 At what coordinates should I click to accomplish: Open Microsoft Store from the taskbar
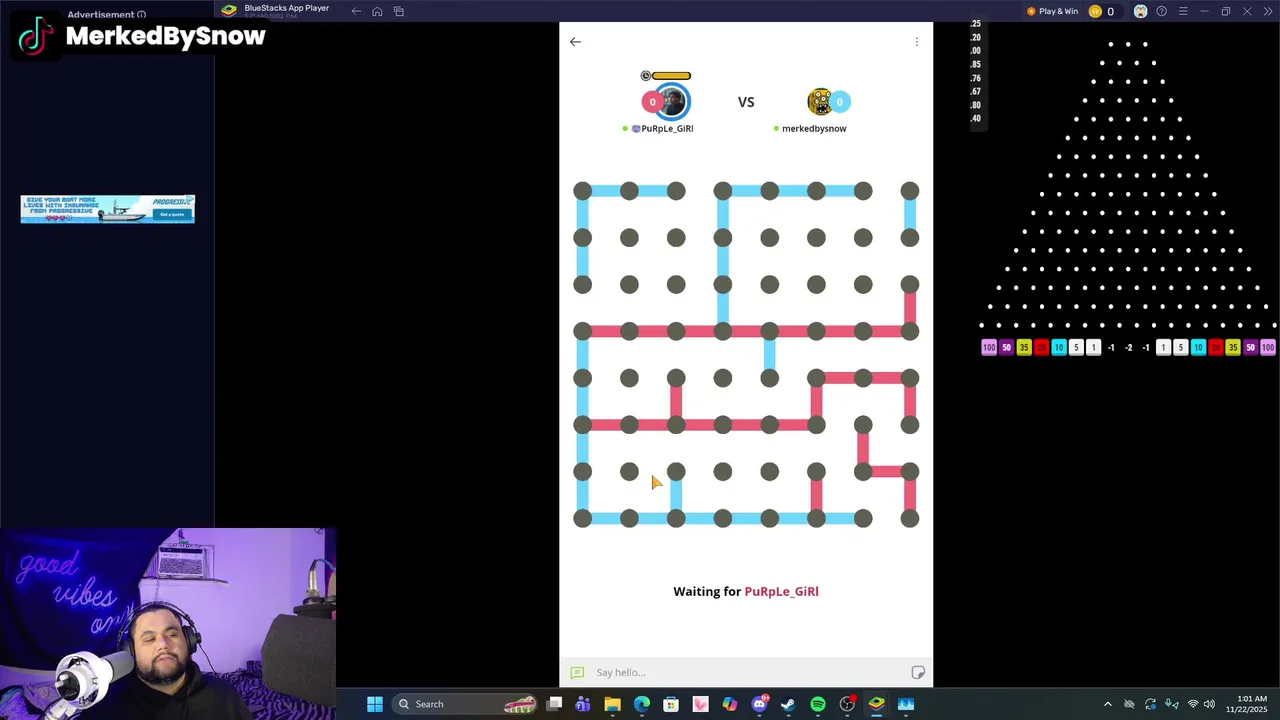[671, 704]
